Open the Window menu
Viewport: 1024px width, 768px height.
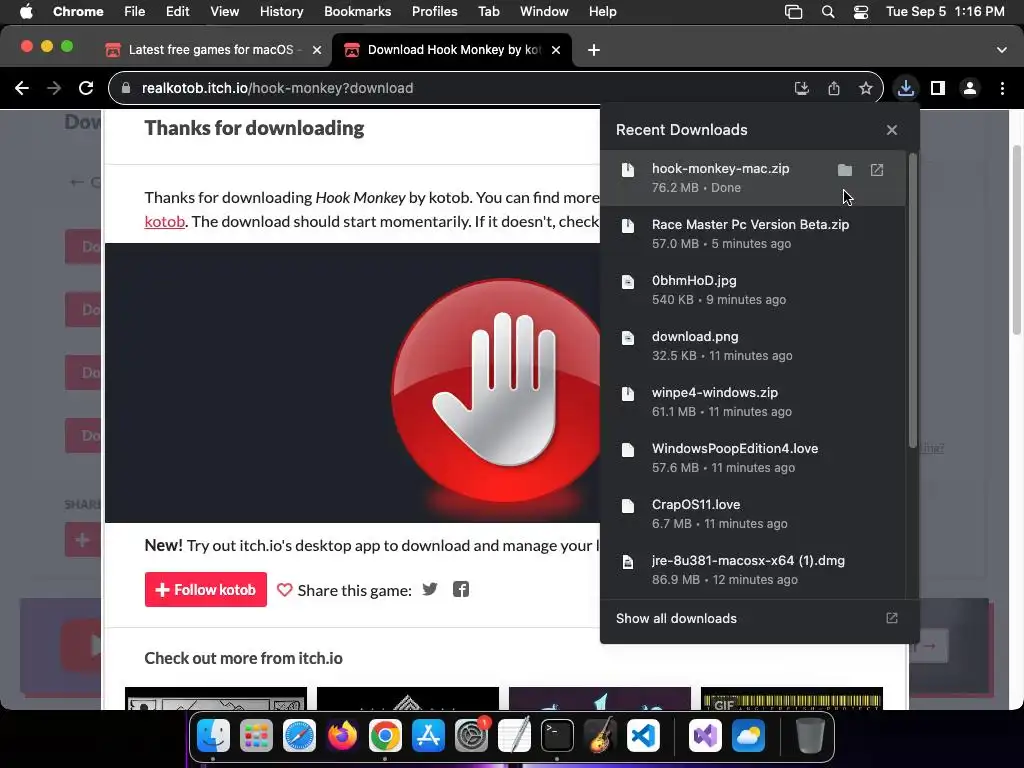pyautogui.click(x=544, y=12)
